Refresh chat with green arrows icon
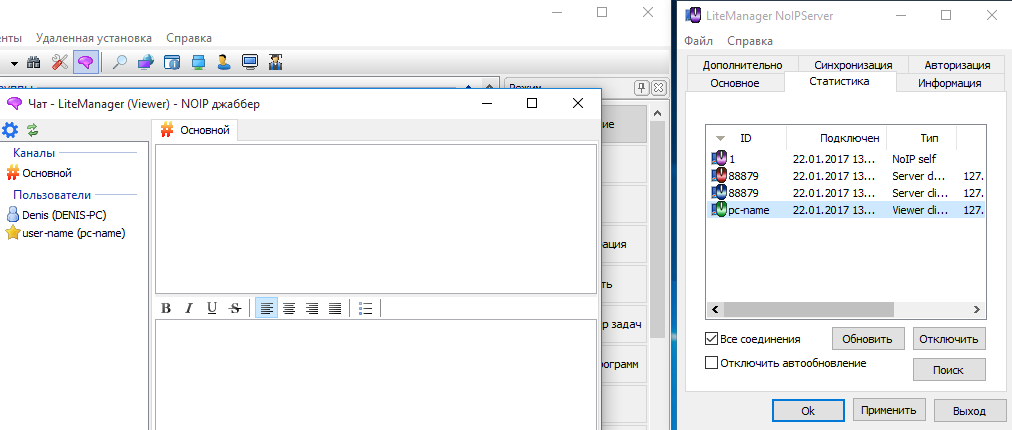 click(x=32, y=130)
